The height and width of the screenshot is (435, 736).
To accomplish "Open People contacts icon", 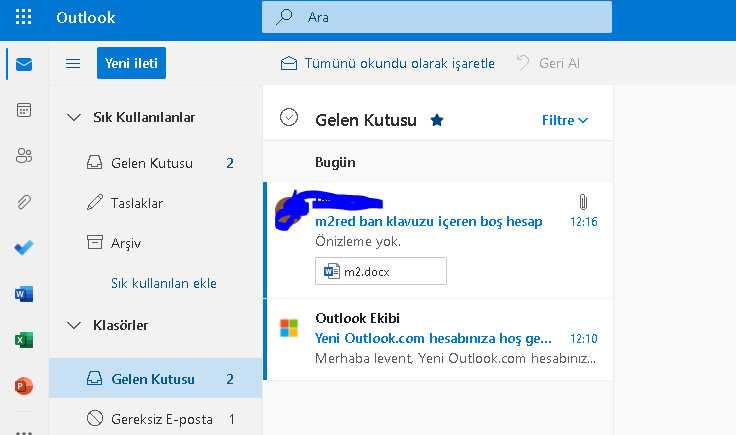I will (x=24, y=155).
